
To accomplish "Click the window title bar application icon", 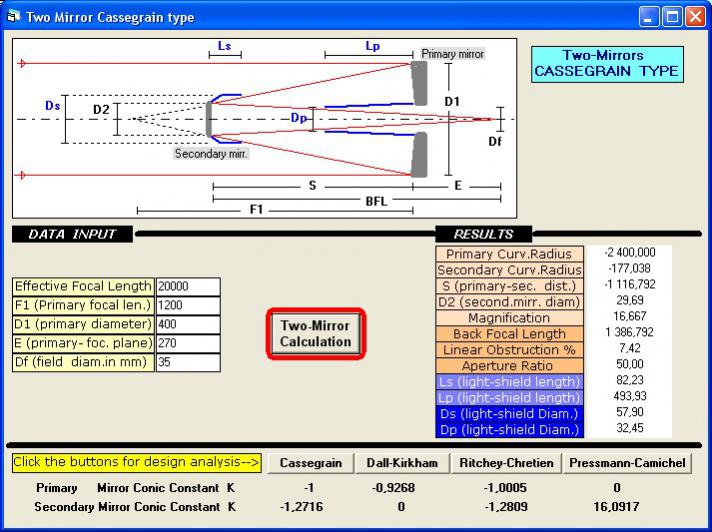I will tap(15, 16).
